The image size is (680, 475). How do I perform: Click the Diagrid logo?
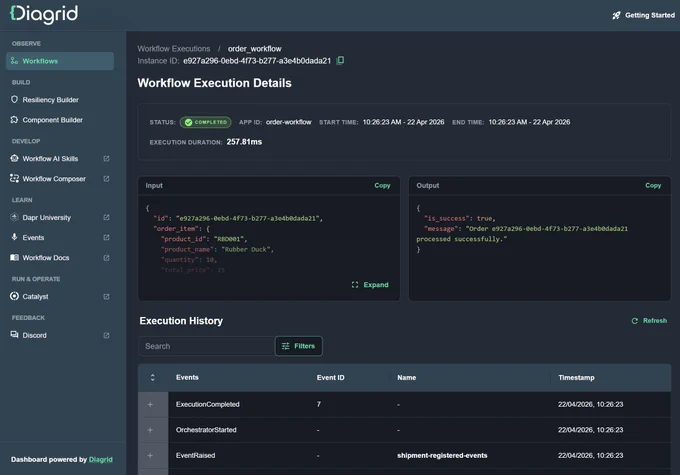tap(44, 14)
